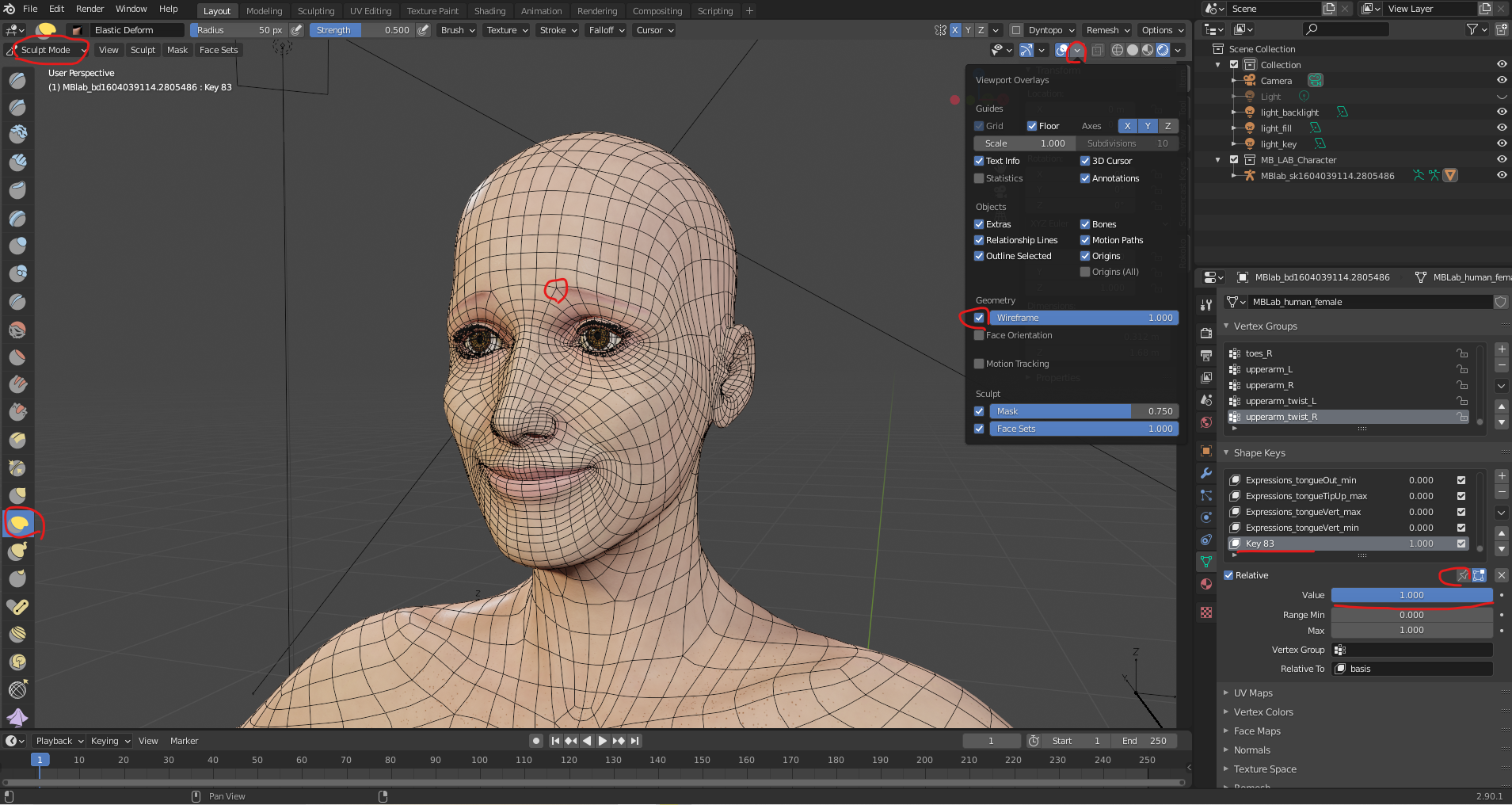Hide the Camera object in outliner
Screen dimensions: 1512x805
pos(1501,80)
